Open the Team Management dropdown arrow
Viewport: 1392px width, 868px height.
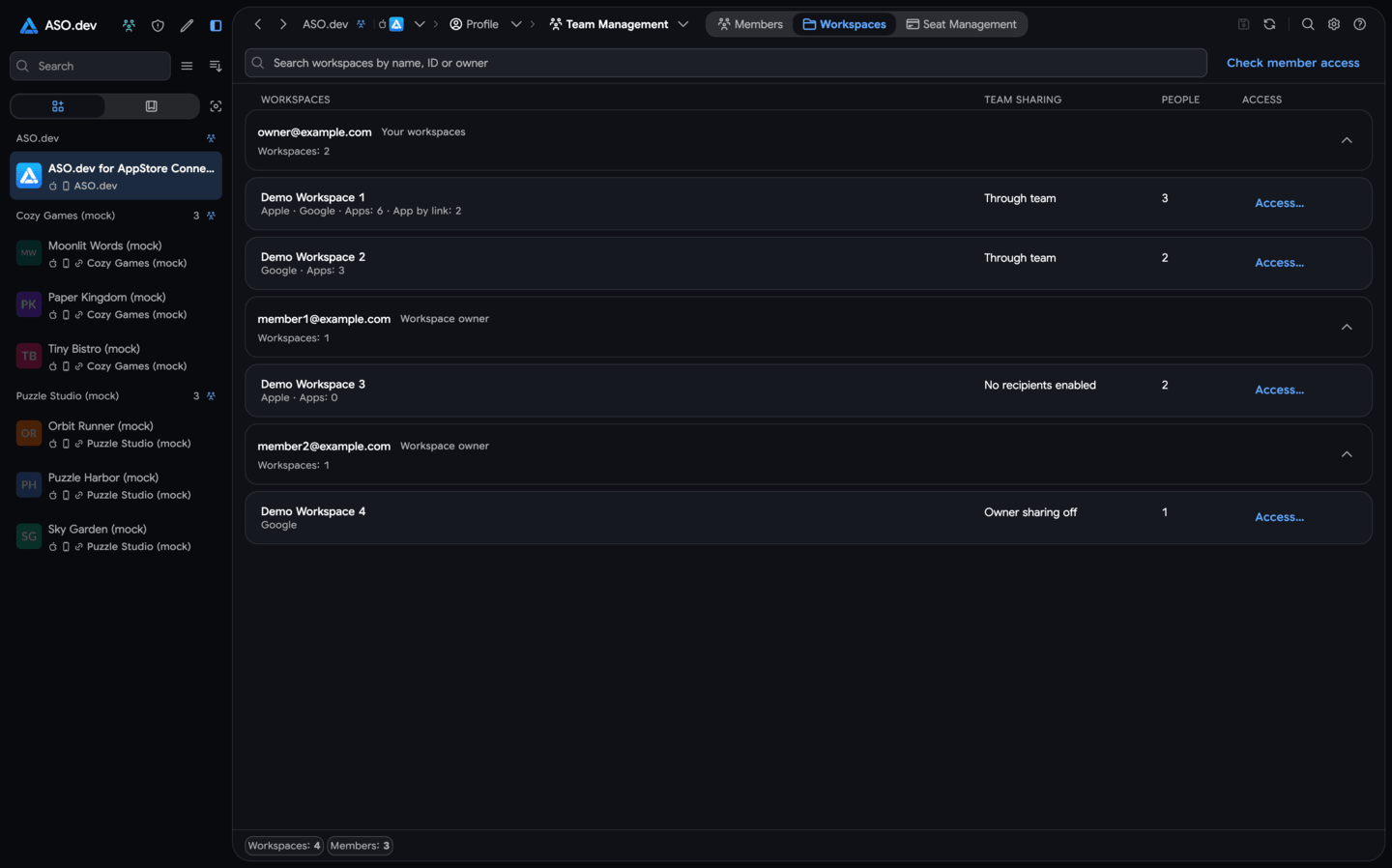pyautogui.click(x=683, y=24)
